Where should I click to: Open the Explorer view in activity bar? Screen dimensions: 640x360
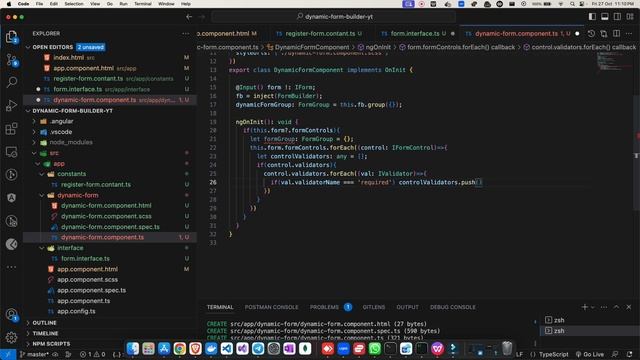[11, 37]
